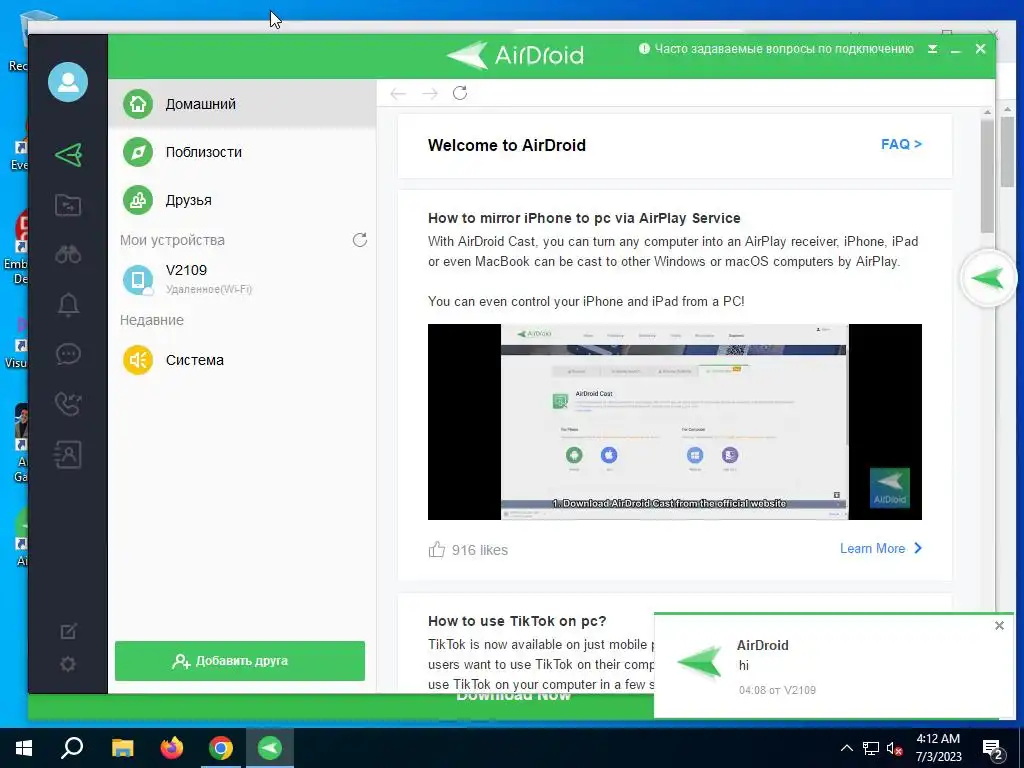Select the Домашний tab
This screenshot has width=1024, height=768.
(x=242, y=104)
